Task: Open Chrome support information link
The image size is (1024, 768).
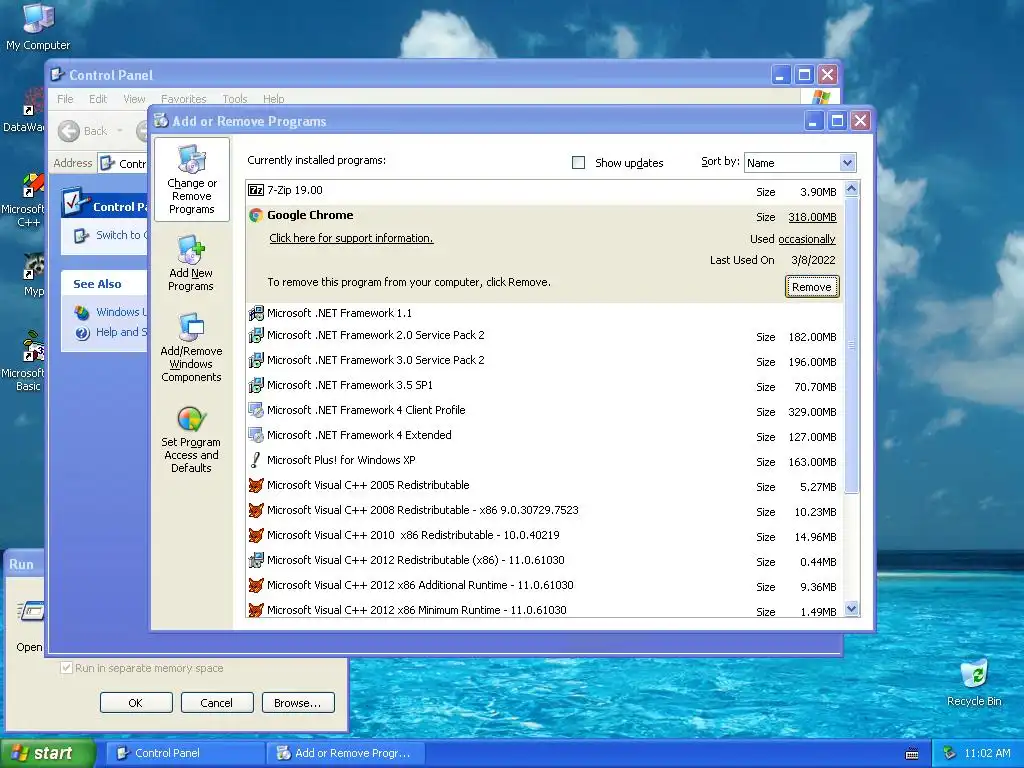Action: 351,238
